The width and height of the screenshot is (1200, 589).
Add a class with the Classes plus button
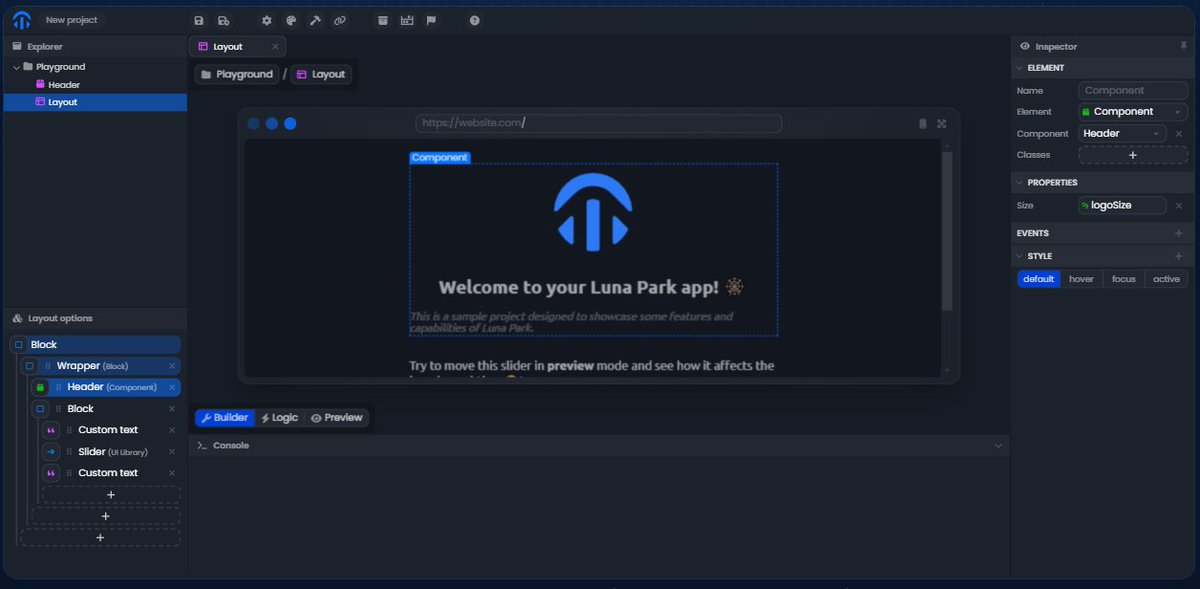1133,154
